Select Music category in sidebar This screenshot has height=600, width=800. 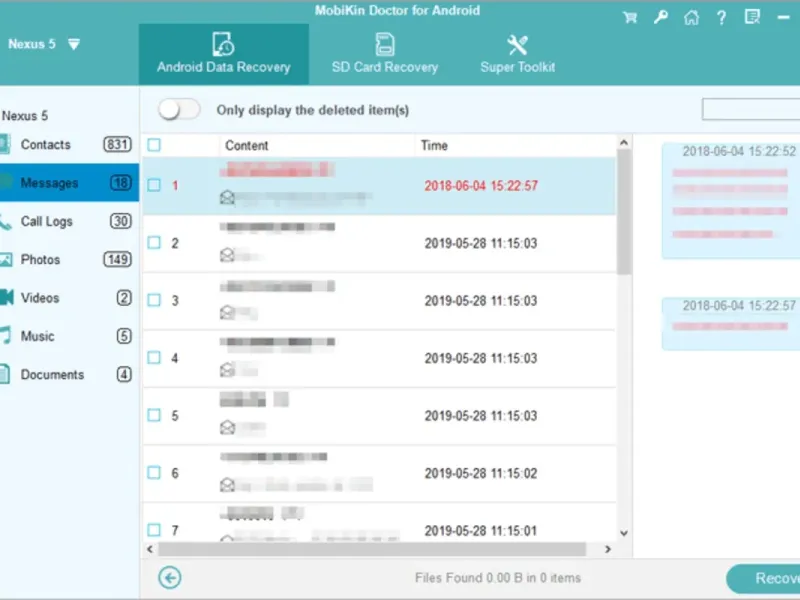pos(69,336)
